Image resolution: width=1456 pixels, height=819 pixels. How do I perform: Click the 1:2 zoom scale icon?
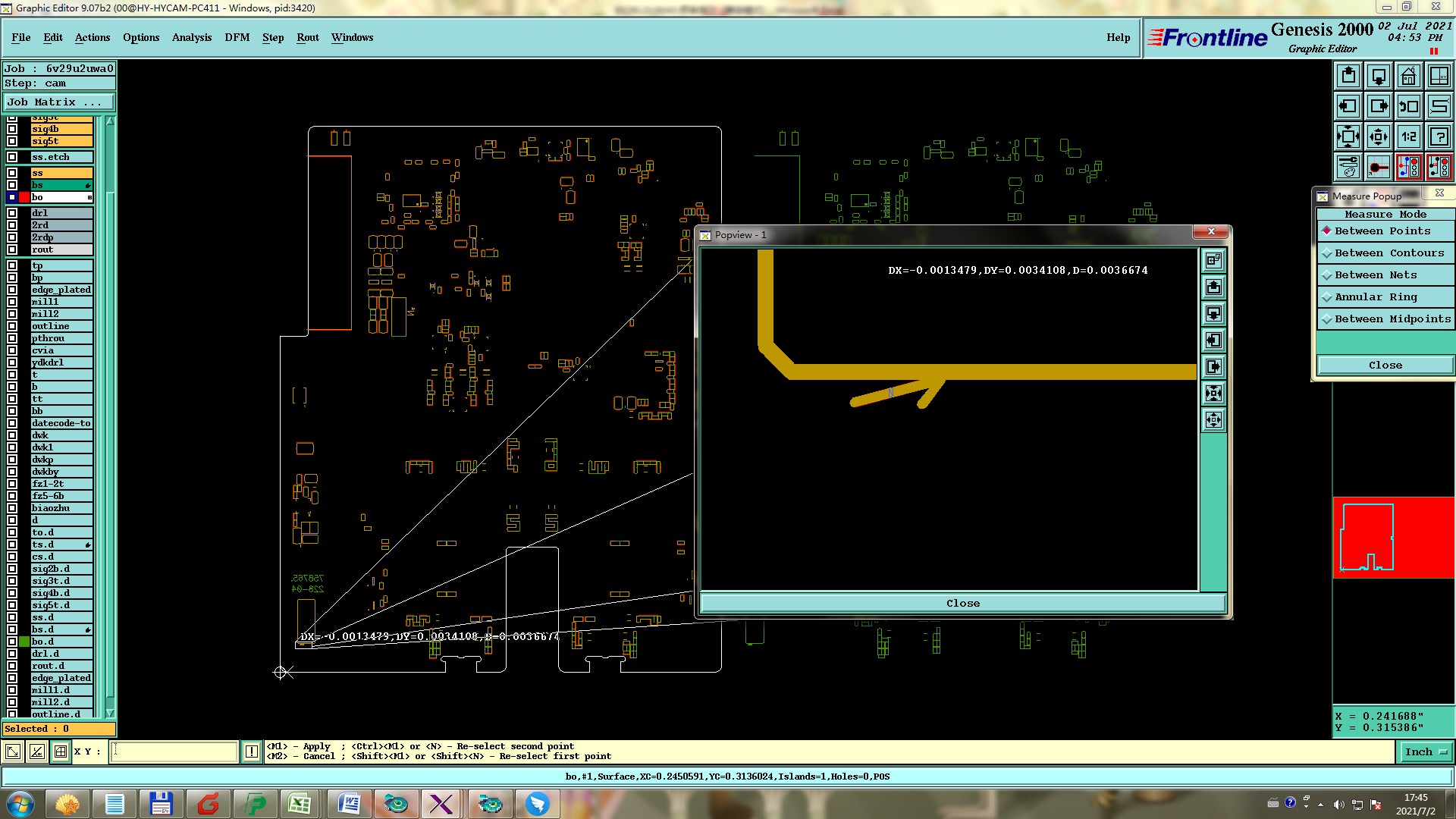click(x=1408, y=136)
